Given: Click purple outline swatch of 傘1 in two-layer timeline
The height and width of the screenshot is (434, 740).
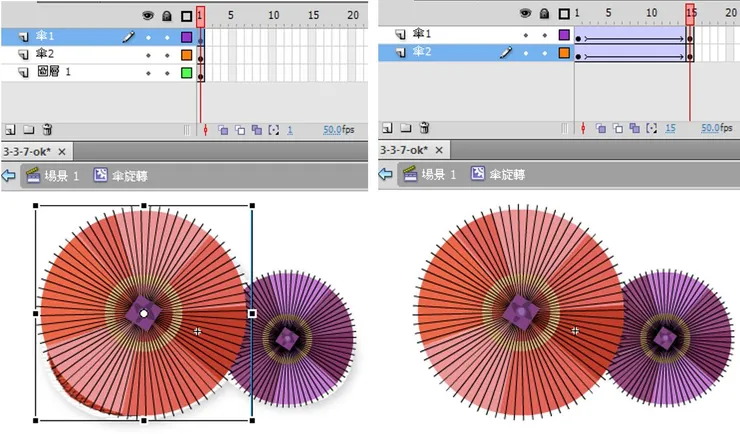Looking at the screenshot, I should [564, 34].
